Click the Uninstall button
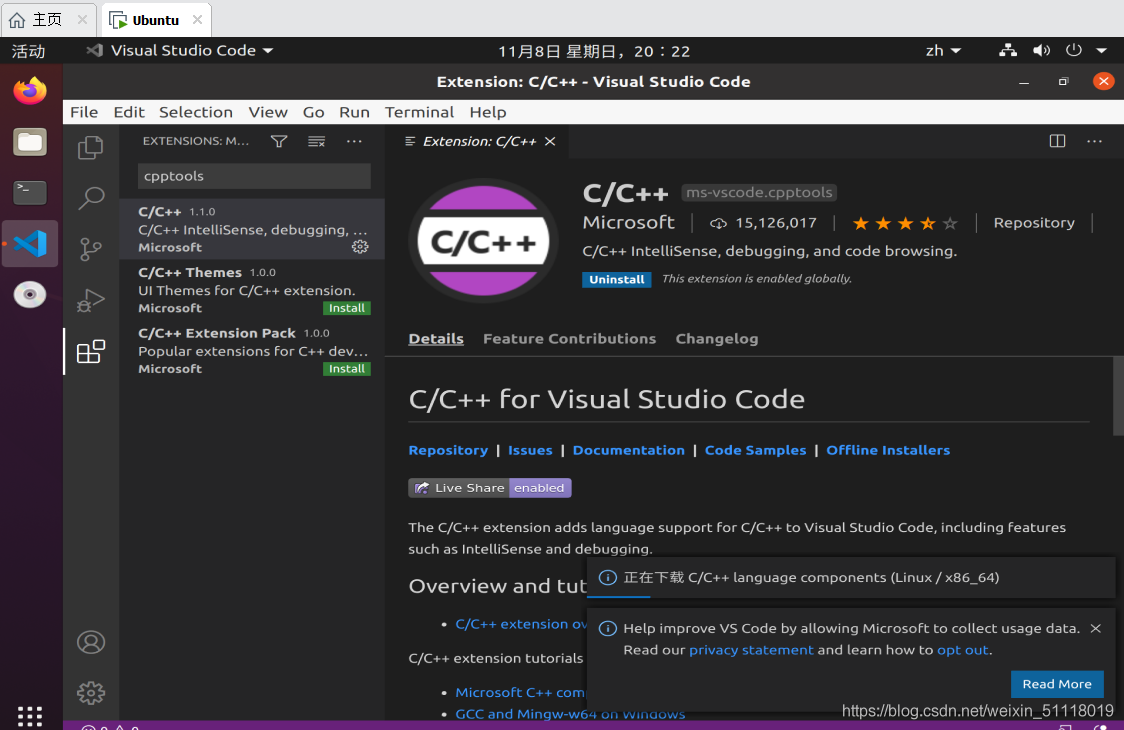The image size is (1124, 730). click(616, 280)
